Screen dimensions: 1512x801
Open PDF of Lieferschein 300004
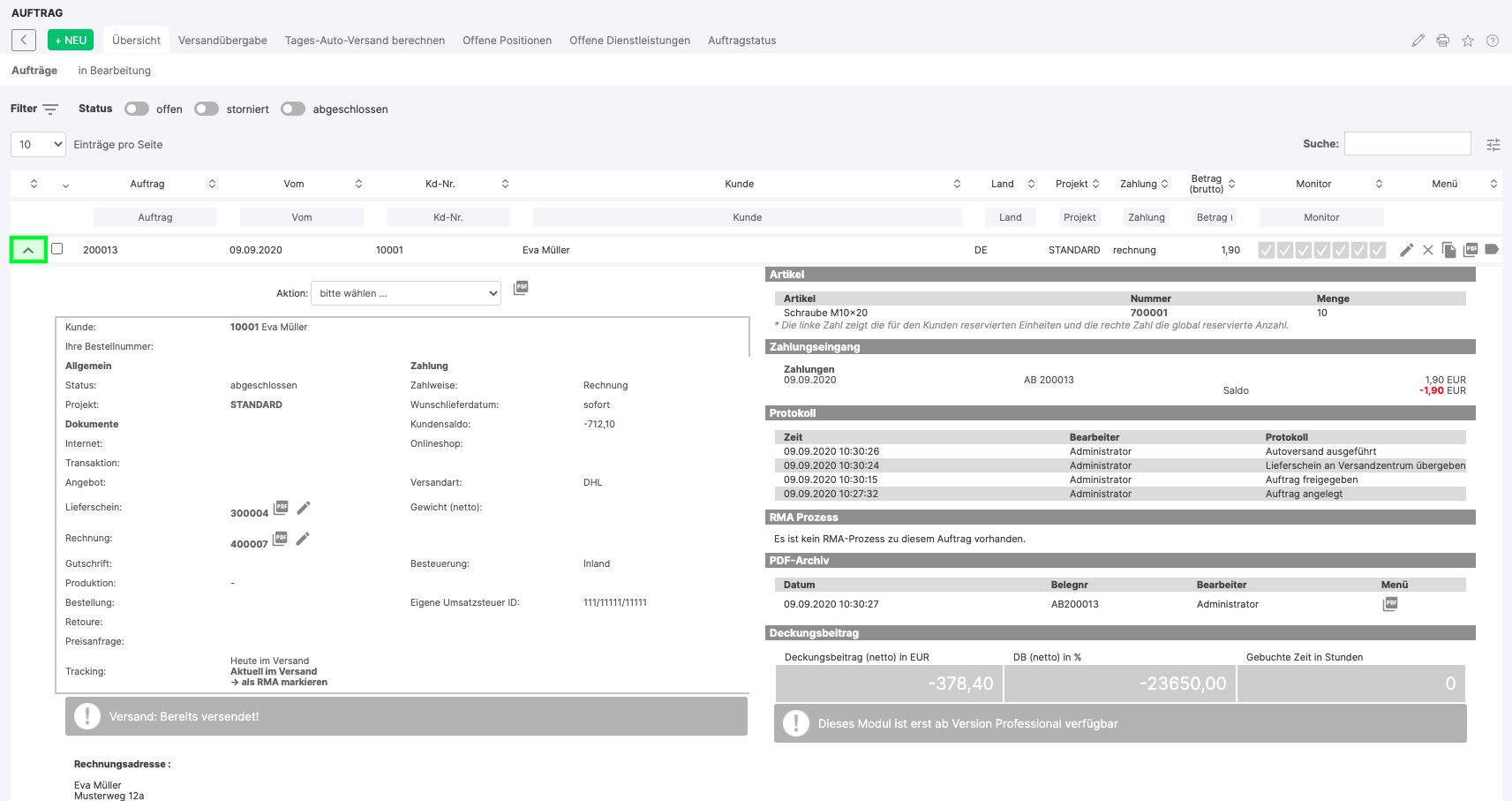click(281, 508)
